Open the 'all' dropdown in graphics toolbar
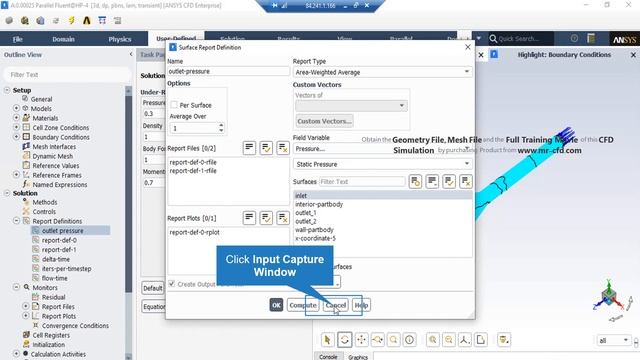Viewport: 640px width, 360px height. [613, 340]
